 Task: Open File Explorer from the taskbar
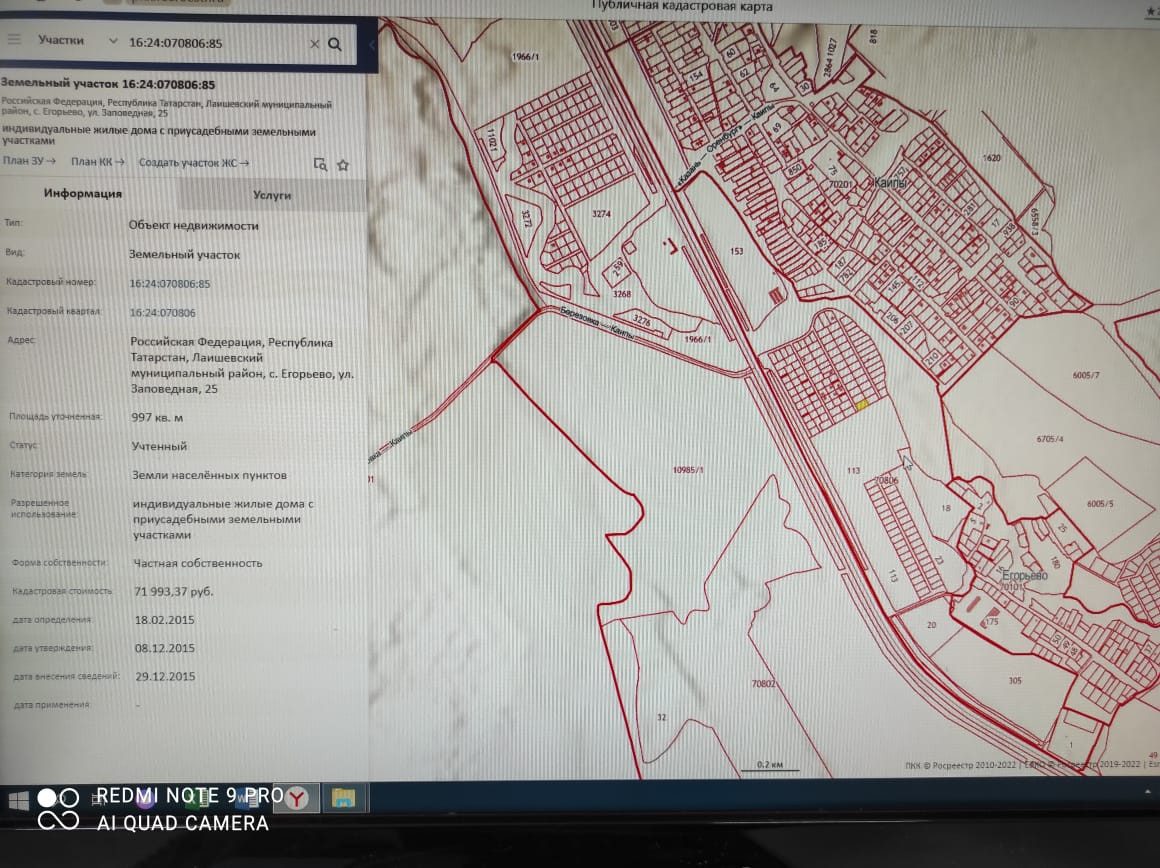click(343, 798)
